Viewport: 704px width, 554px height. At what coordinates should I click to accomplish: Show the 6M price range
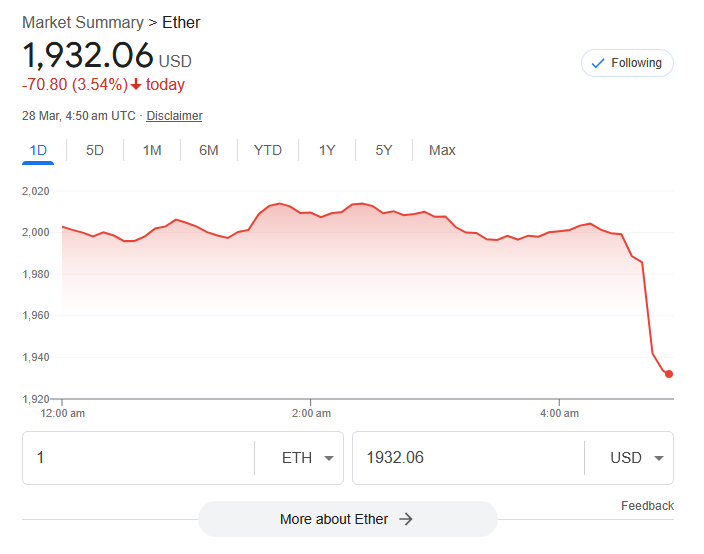click(x=209, y=150)
